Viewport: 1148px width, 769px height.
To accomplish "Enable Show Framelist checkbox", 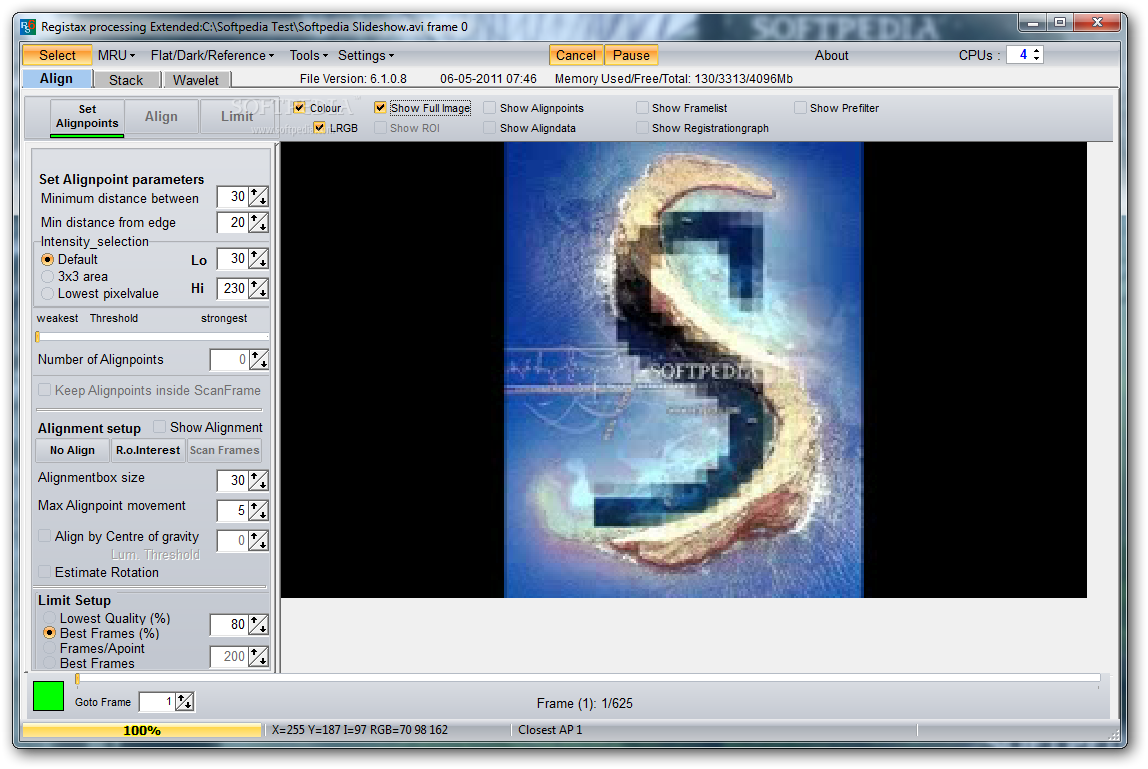I will click(642, 108).
